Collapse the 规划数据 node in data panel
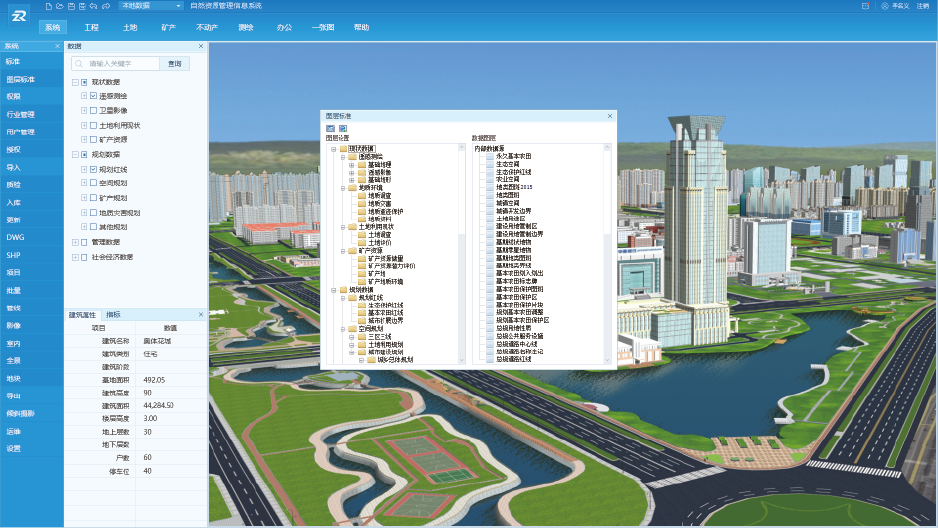This screenshot has height=528, width=938. coord(74,155)
